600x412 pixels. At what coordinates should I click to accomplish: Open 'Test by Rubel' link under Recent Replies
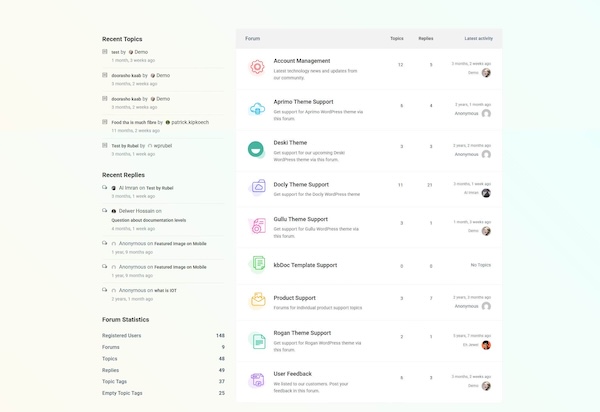click(160, 188)
